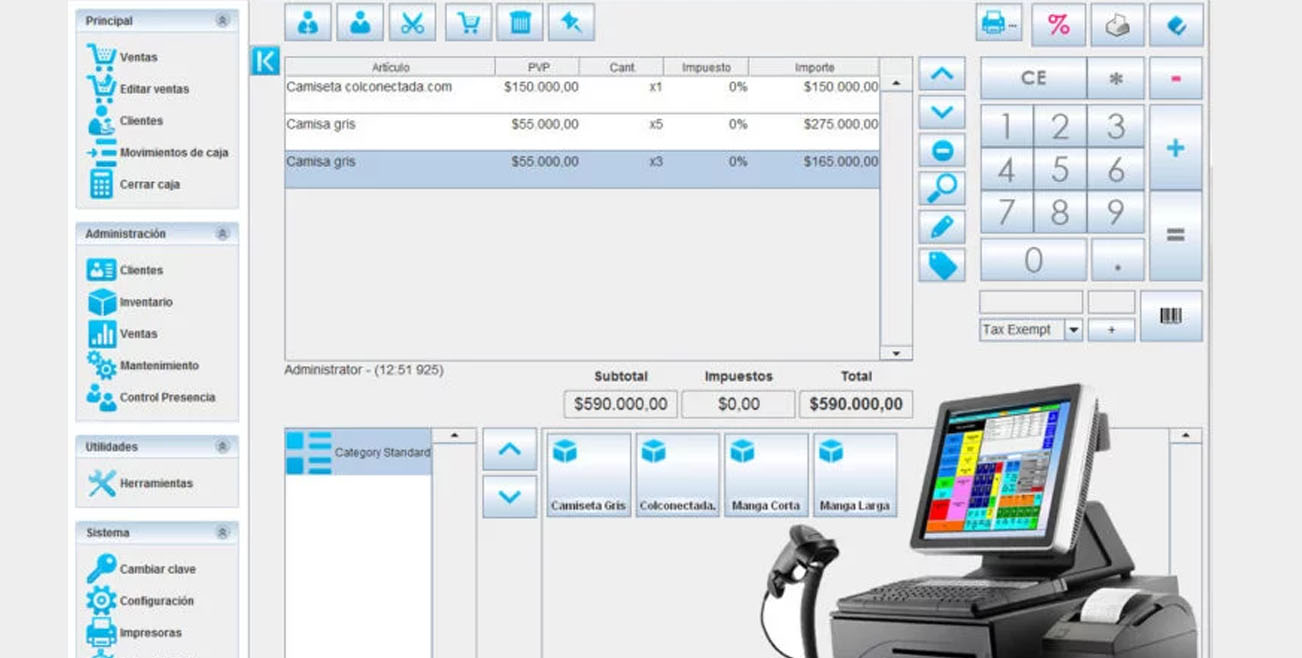
Task: Click the scissors split-ticket icon
Action: coord(412,23)
